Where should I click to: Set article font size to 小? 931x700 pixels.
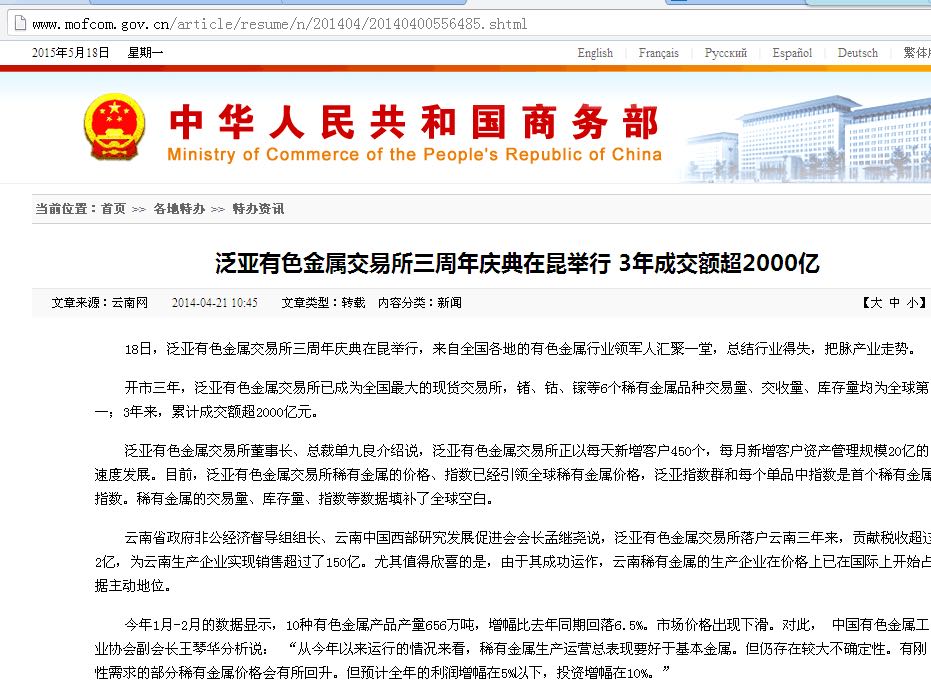click(913, 303)
